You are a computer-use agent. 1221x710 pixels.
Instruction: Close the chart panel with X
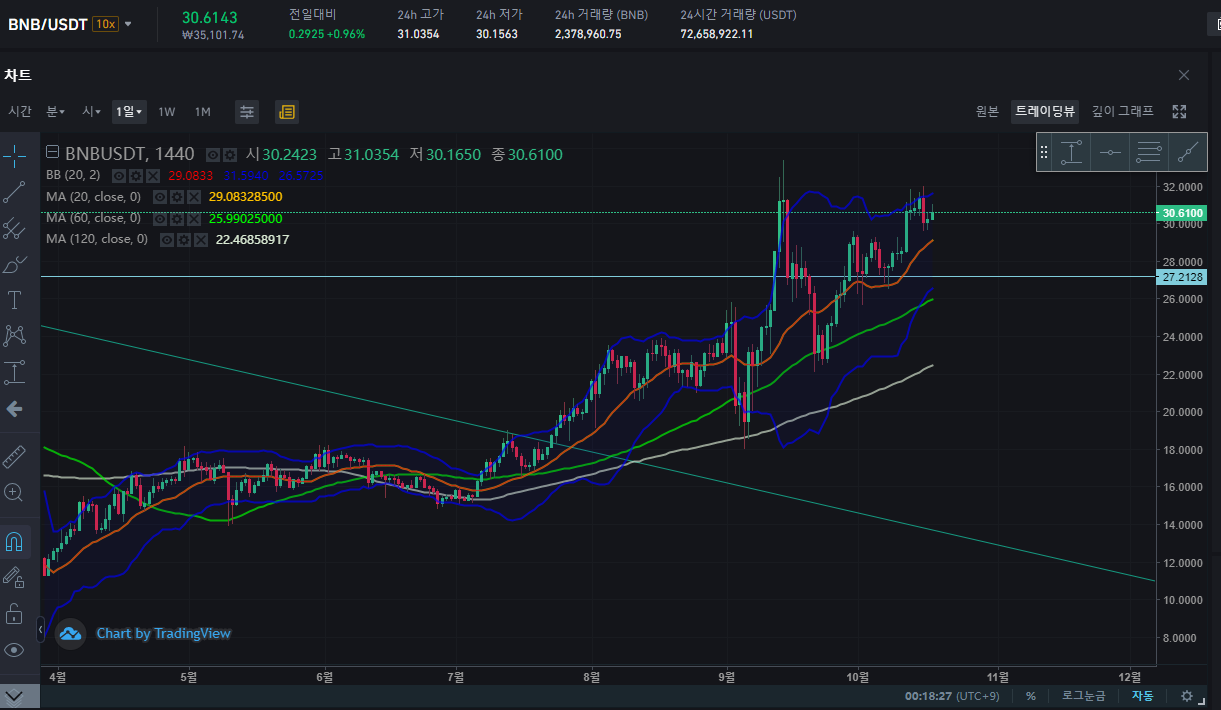pos(1184,75)
